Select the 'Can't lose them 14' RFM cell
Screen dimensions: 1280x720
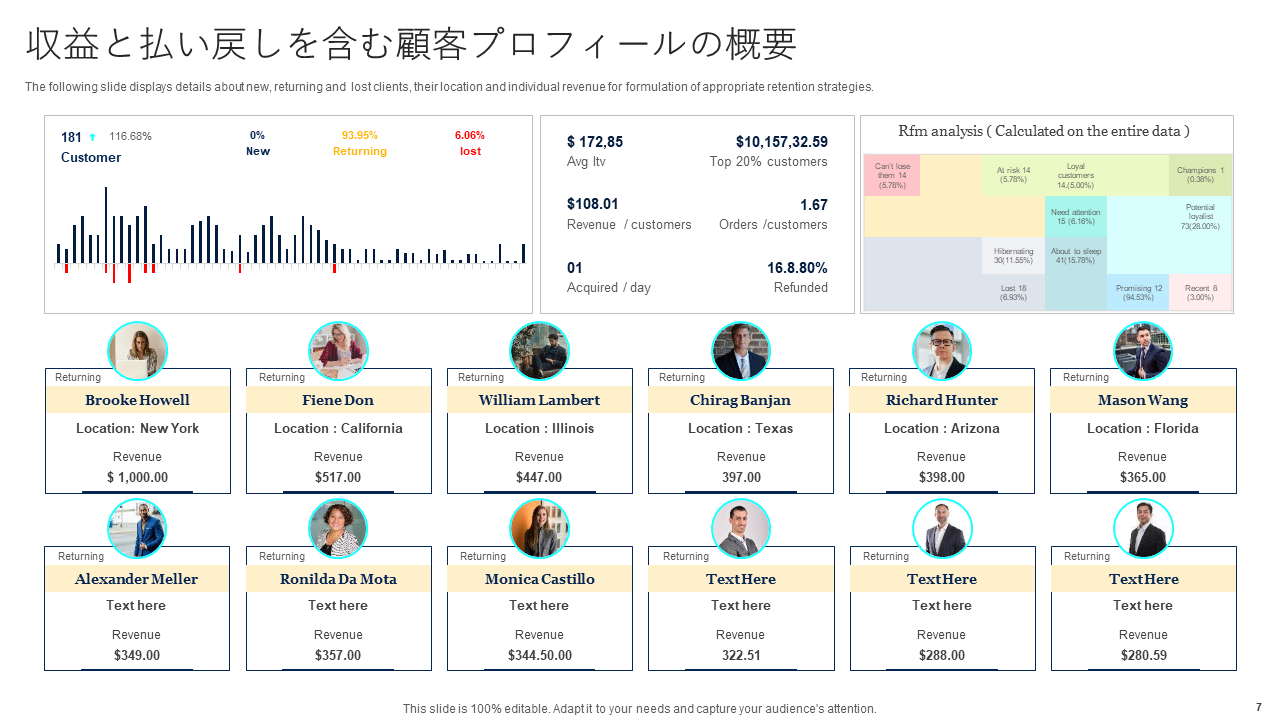pos(892,175)
